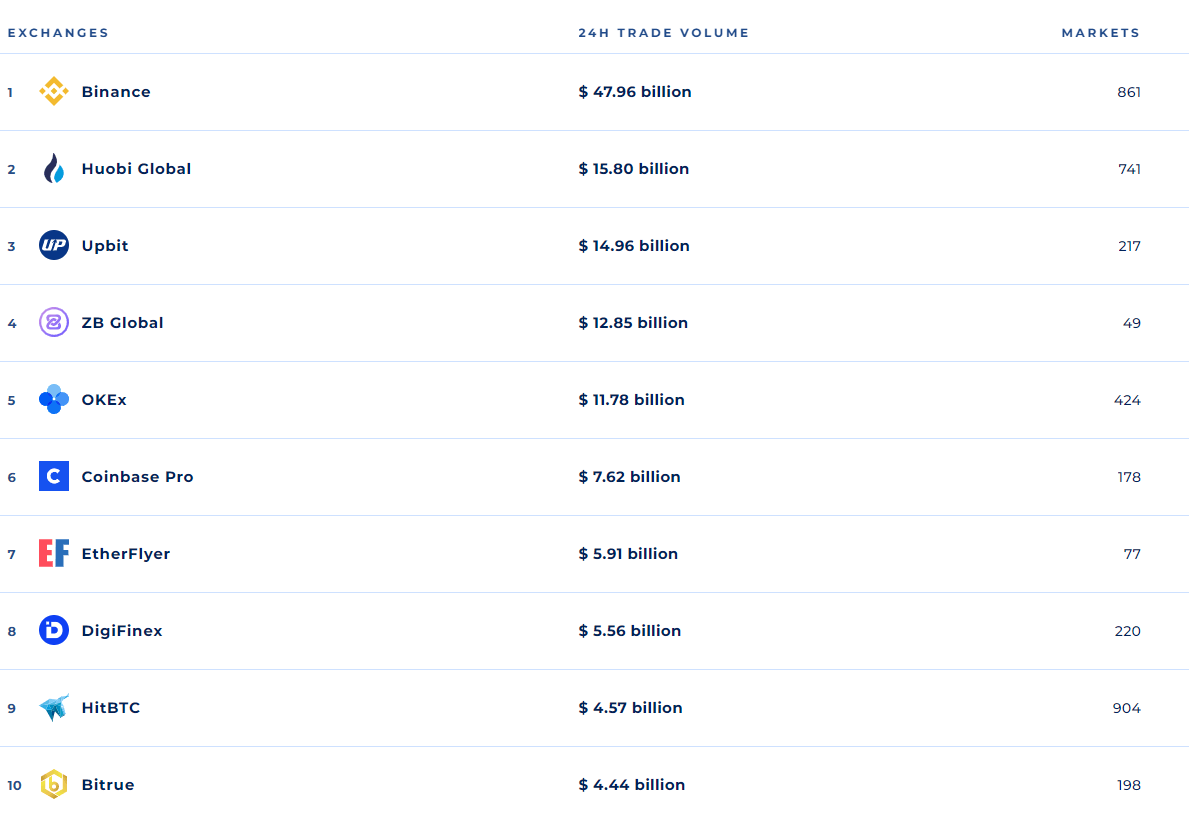Select the $ 4.57 billion volume value
The height and width of the screenshot is (822, 1189).
tap(630, 707)
